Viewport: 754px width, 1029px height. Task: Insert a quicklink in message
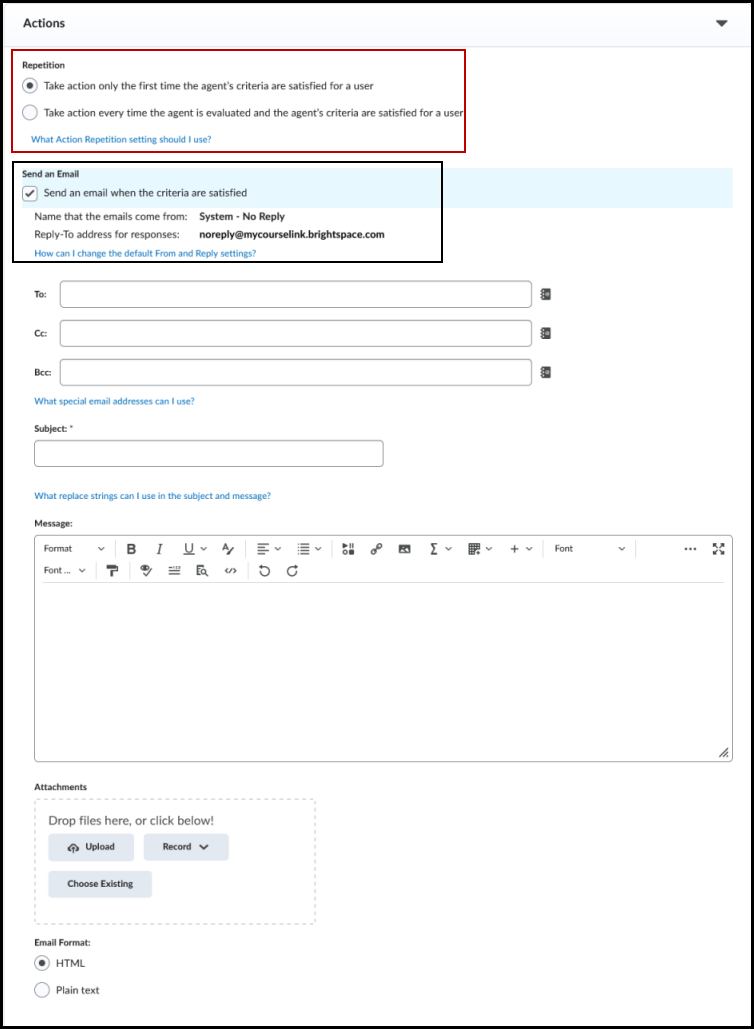376,549
